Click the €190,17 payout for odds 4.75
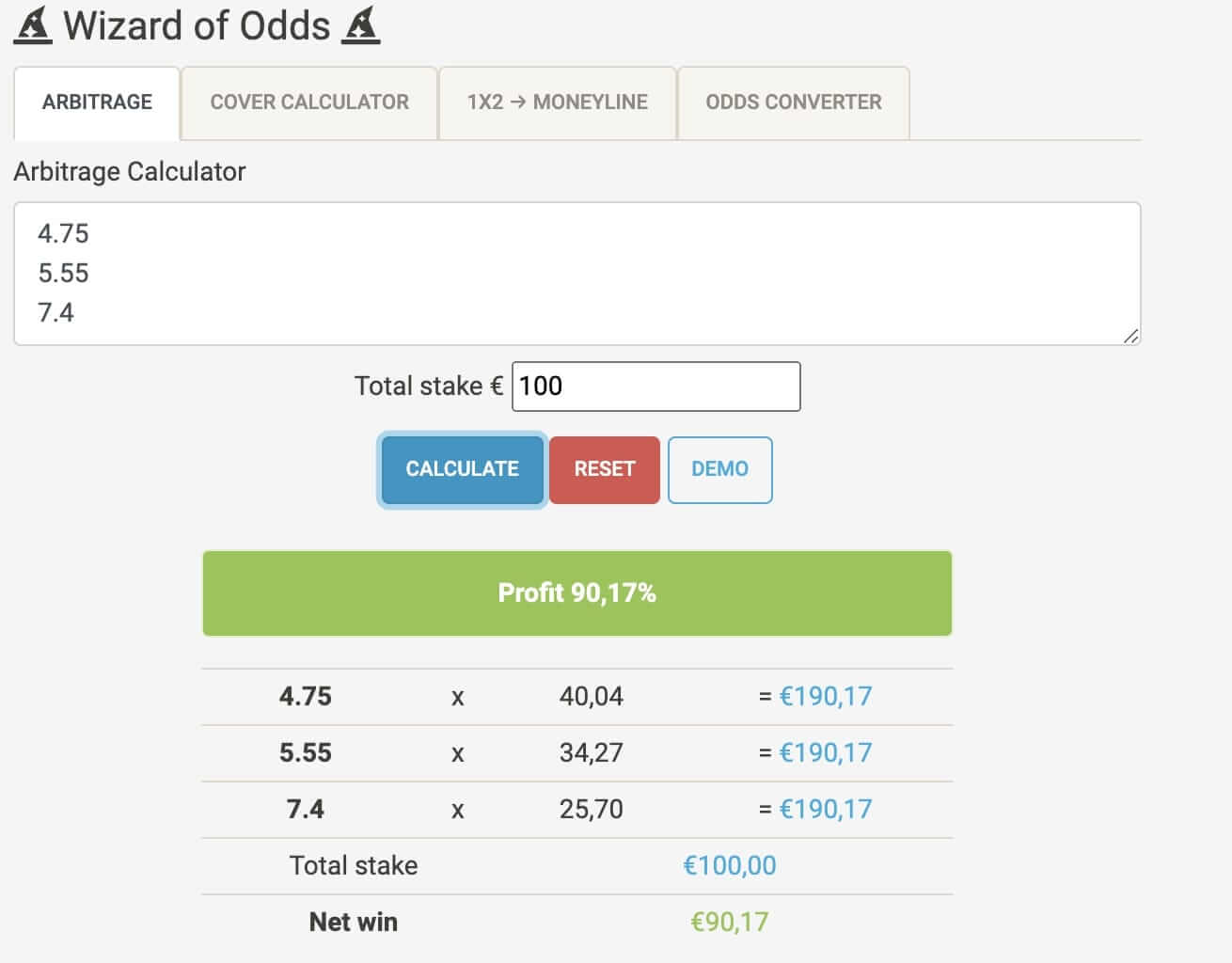Image resolution: width=1232 pixels, height=963 pixels. pos(826,697)
